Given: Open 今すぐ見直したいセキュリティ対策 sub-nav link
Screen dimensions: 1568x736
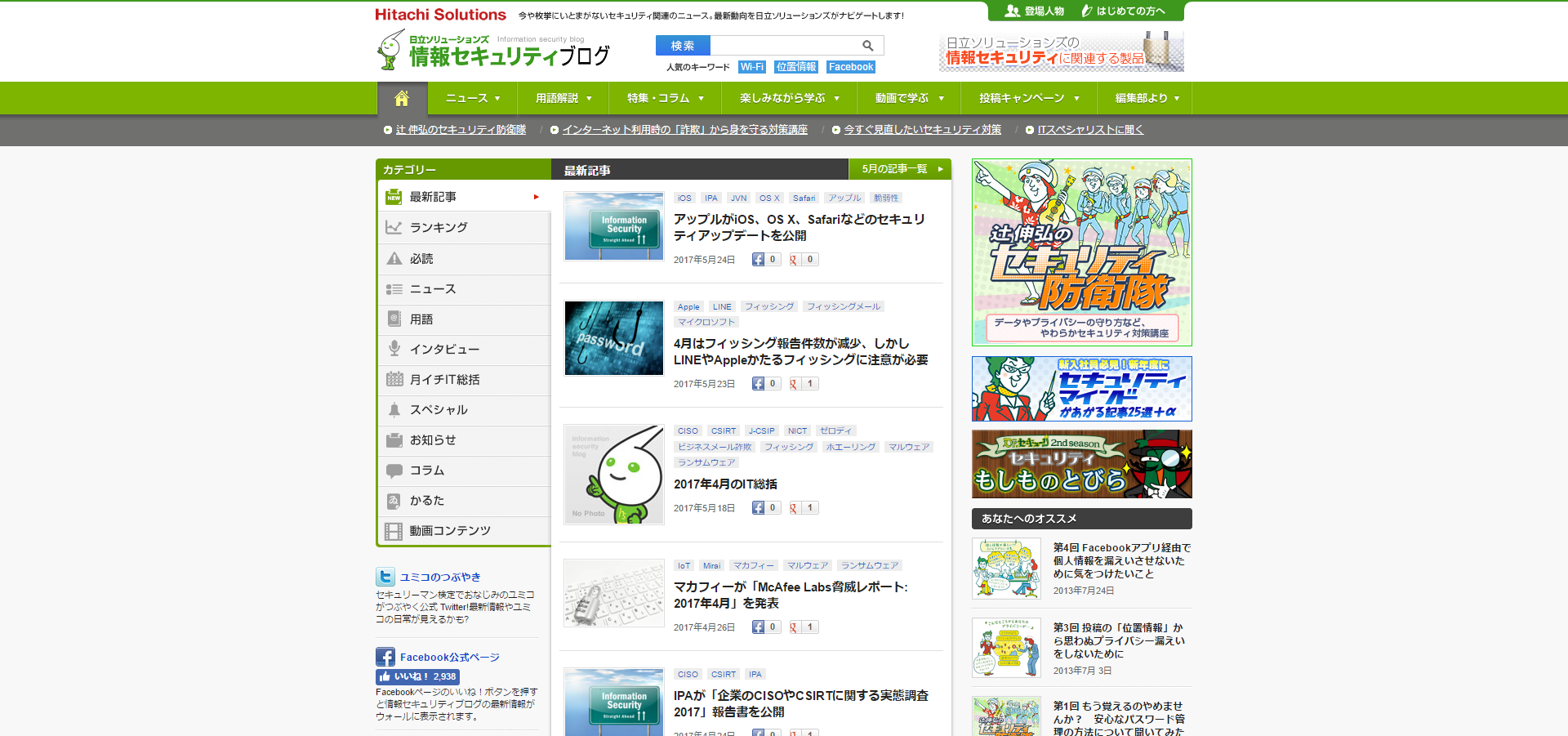Looking at the screenshot, I should pyautogui.click(x=922, y=130).
